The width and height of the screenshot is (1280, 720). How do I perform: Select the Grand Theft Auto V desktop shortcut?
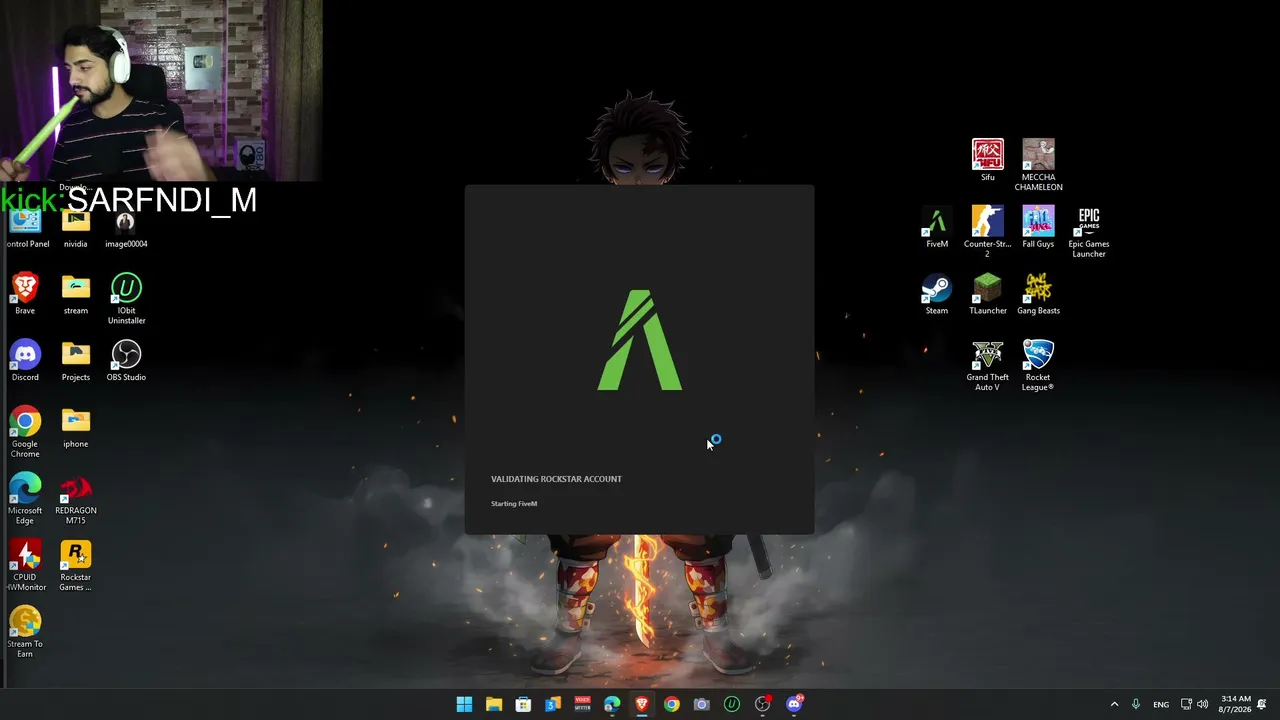[988, 366]
